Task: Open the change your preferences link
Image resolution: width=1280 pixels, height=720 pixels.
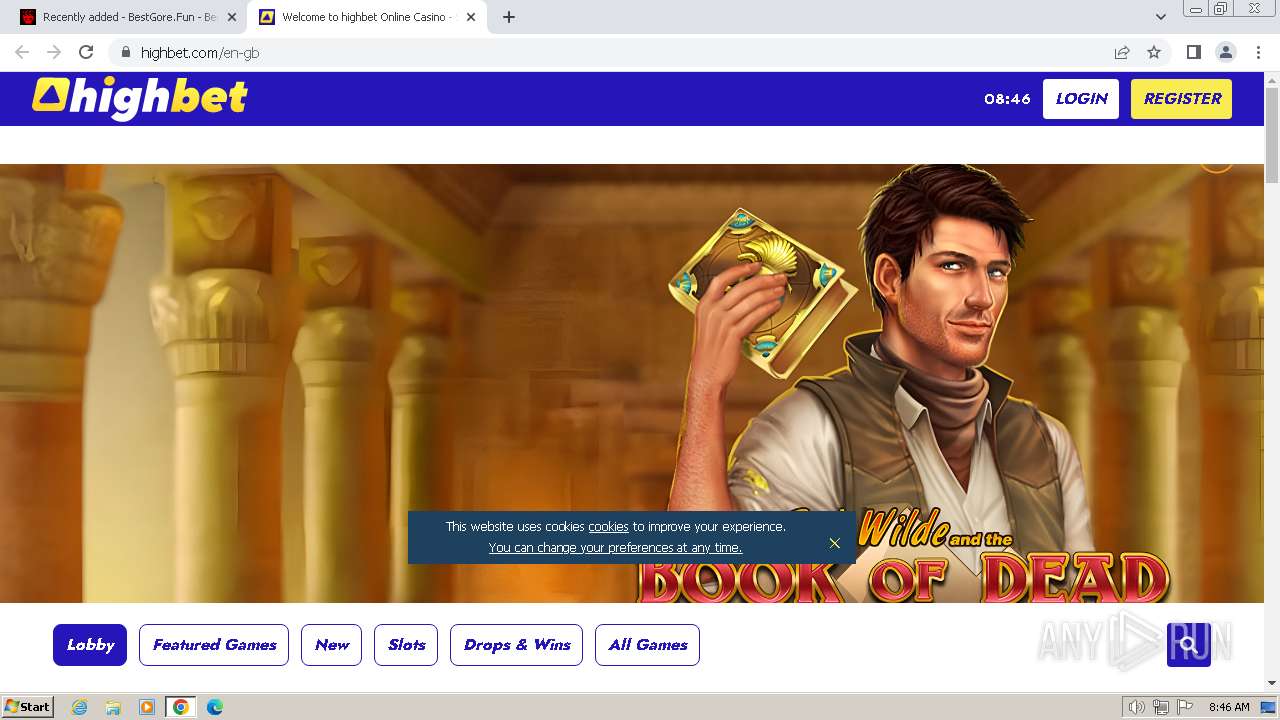Action: [x=615, y=547]
